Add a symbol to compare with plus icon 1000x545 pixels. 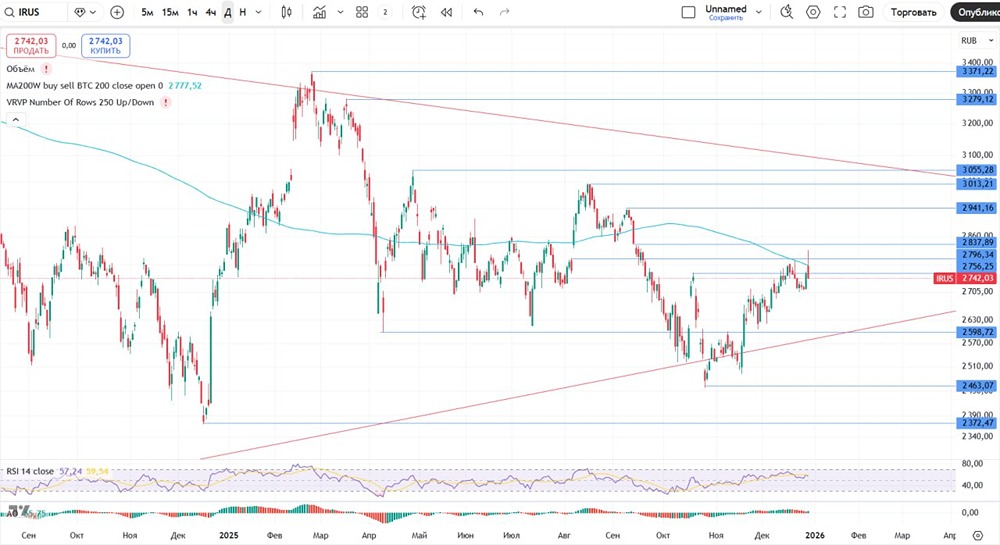(117, 12)
